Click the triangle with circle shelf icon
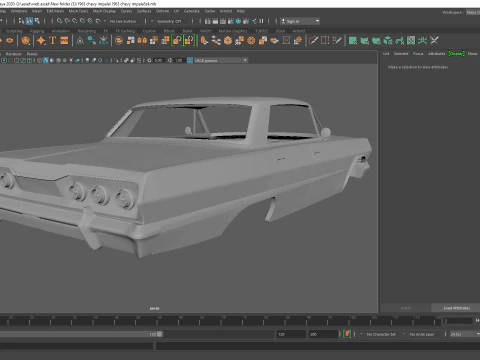 tap(80, 41)
